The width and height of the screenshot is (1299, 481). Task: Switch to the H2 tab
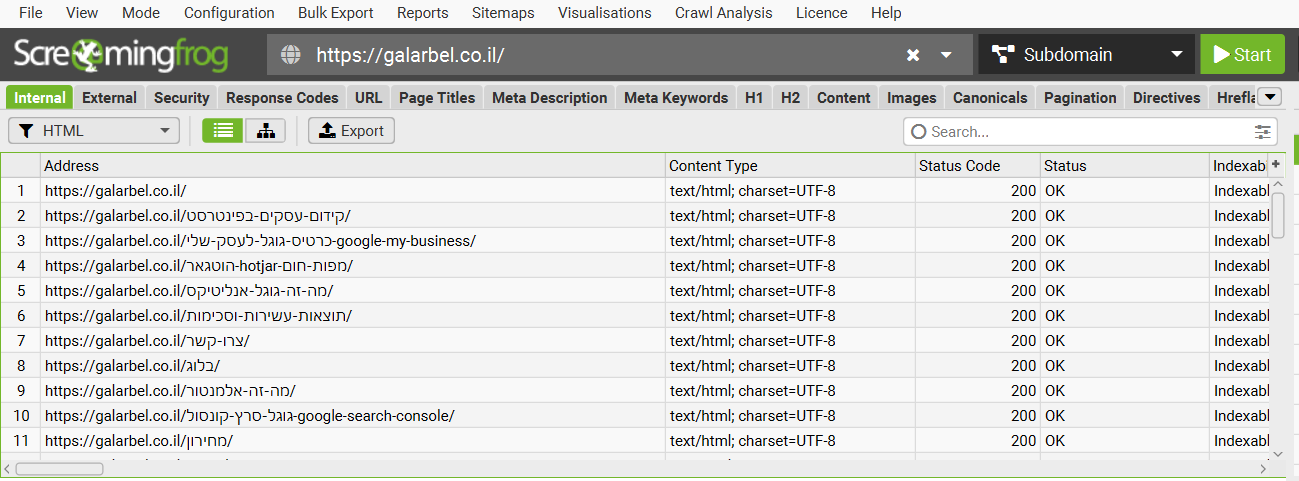791,98
